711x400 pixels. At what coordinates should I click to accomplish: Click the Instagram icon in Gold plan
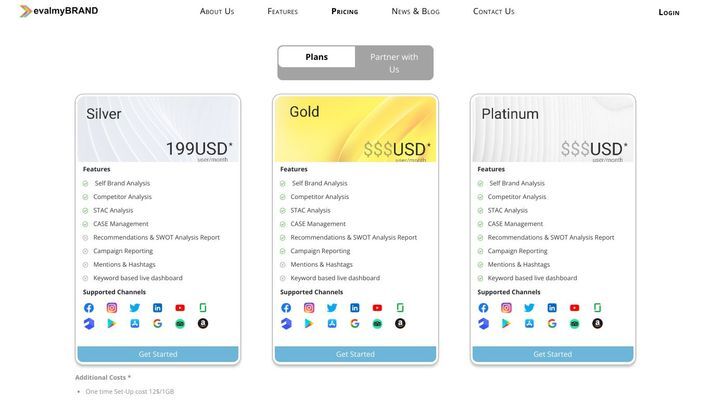309,308
